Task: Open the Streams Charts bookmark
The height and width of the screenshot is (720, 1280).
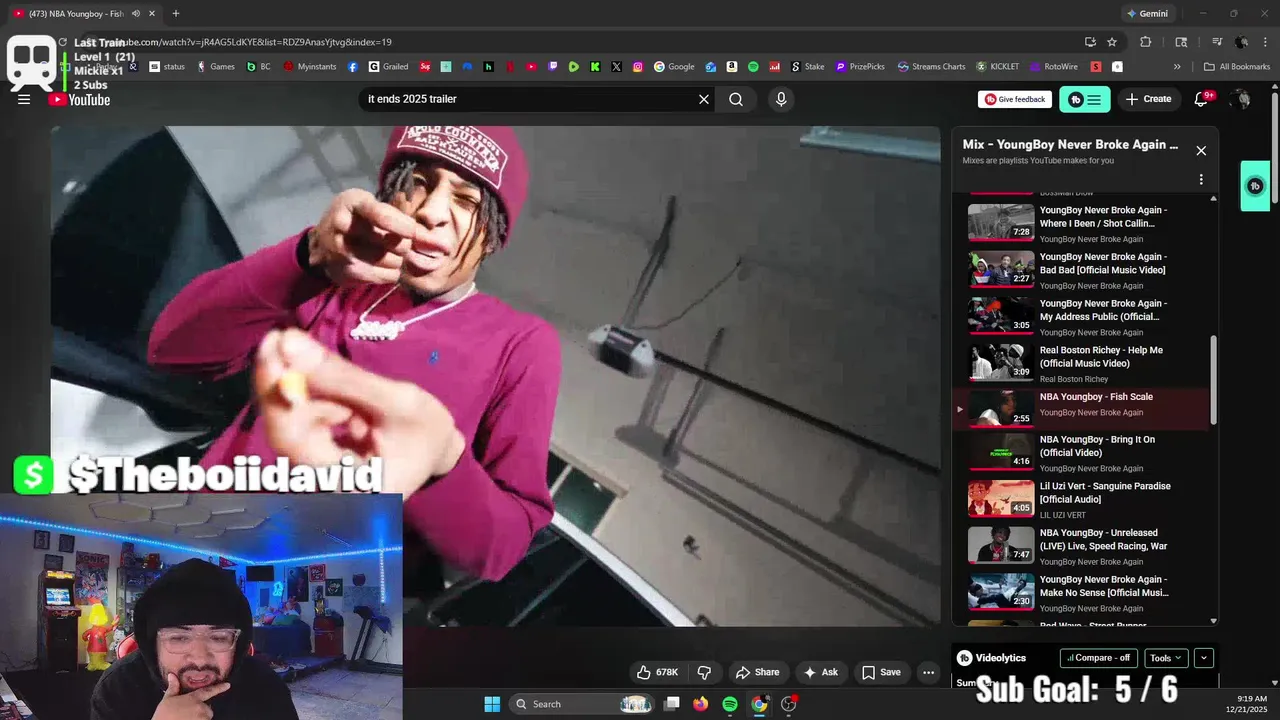Action: [x=931, y=67]
